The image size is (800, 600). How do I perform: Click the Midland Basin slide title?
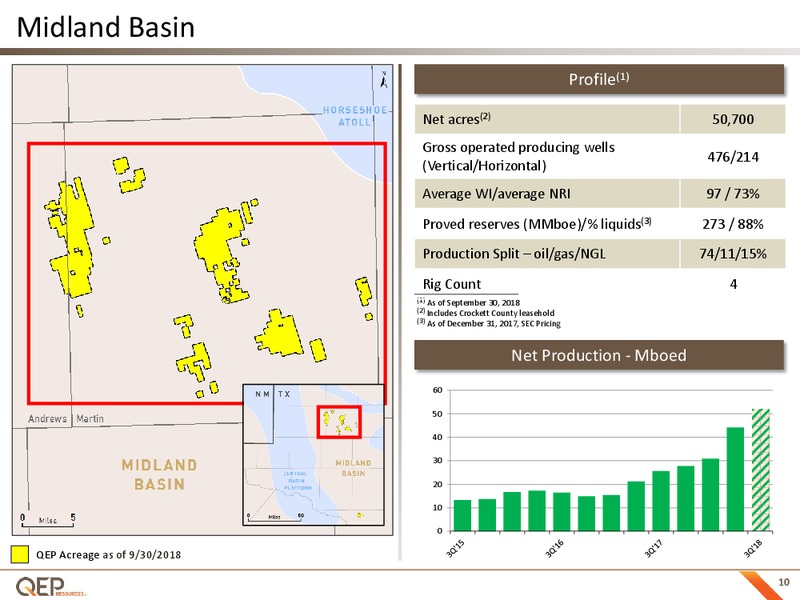pos(106,27)
